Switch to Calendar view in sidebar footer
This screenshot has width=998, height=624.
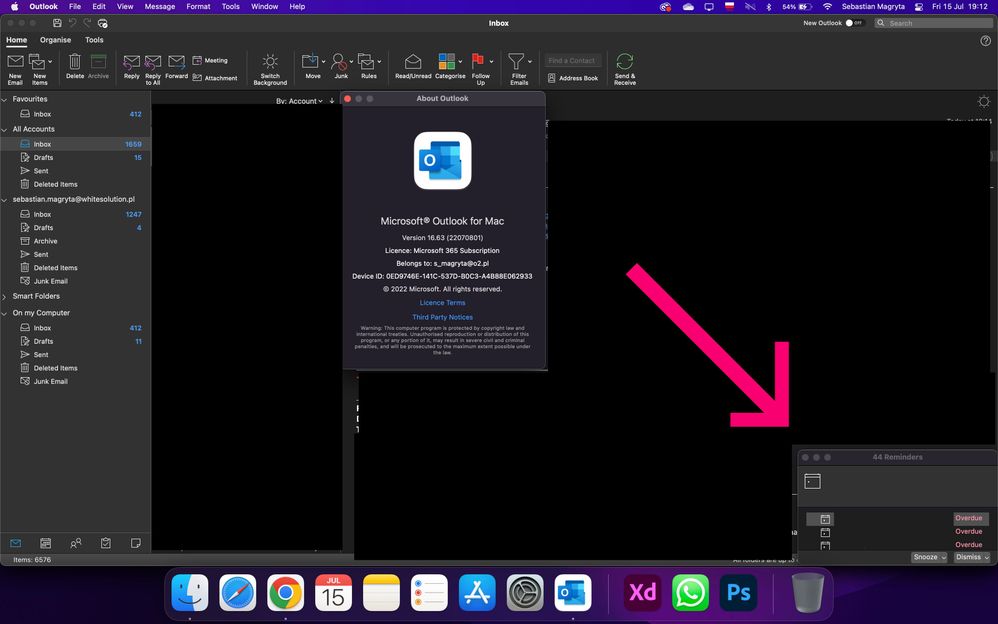tap(45, 543)
